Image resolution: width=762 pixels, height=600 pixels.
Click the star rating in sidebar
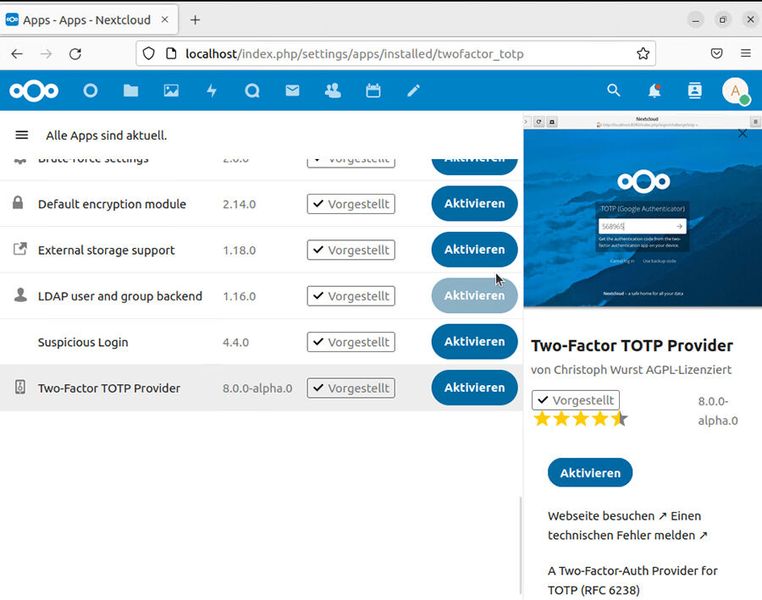click(x=580, y=419)
